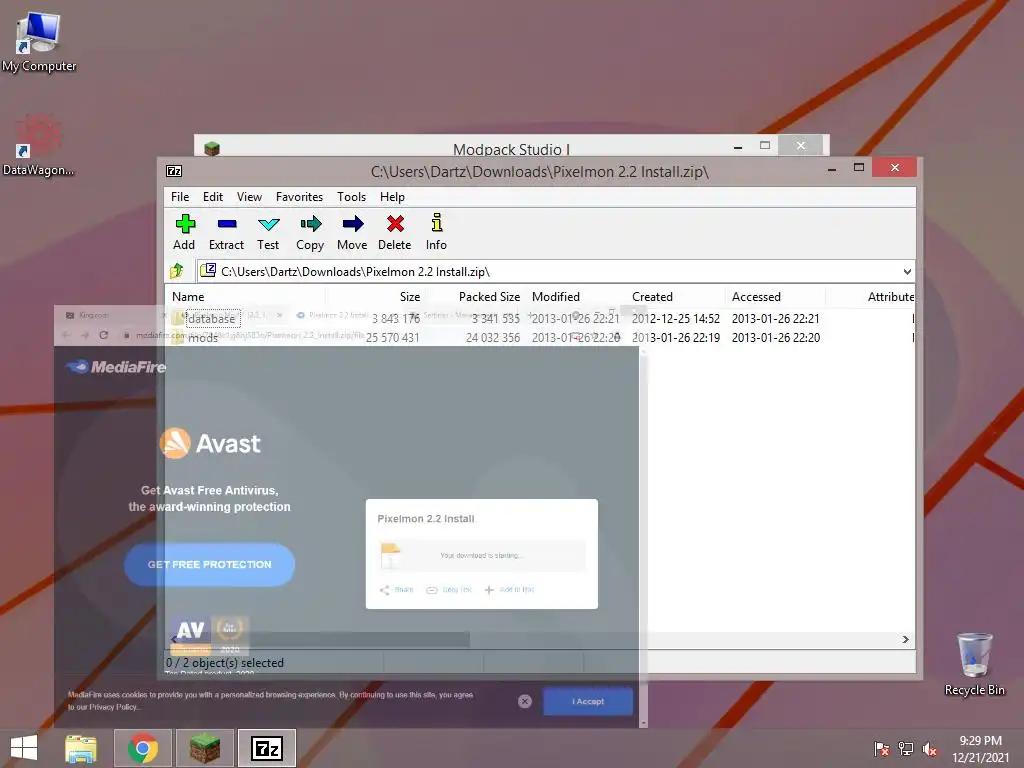
Task: Click the 7-Zip status bar selection text
Action: point(225,663)
